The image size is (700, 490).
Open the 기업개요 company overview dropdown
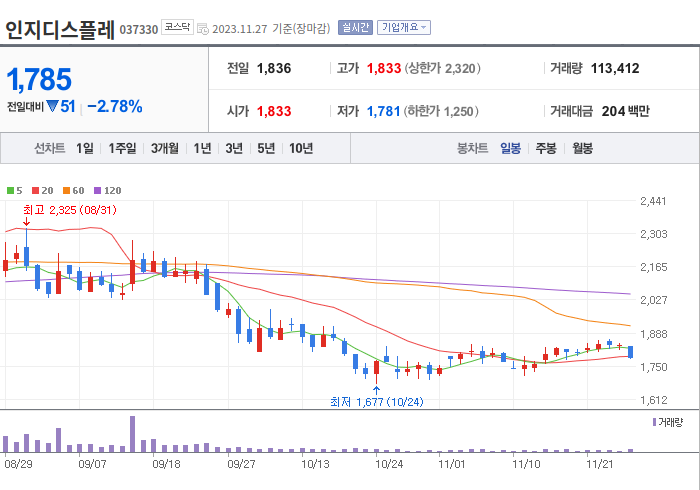404,28
